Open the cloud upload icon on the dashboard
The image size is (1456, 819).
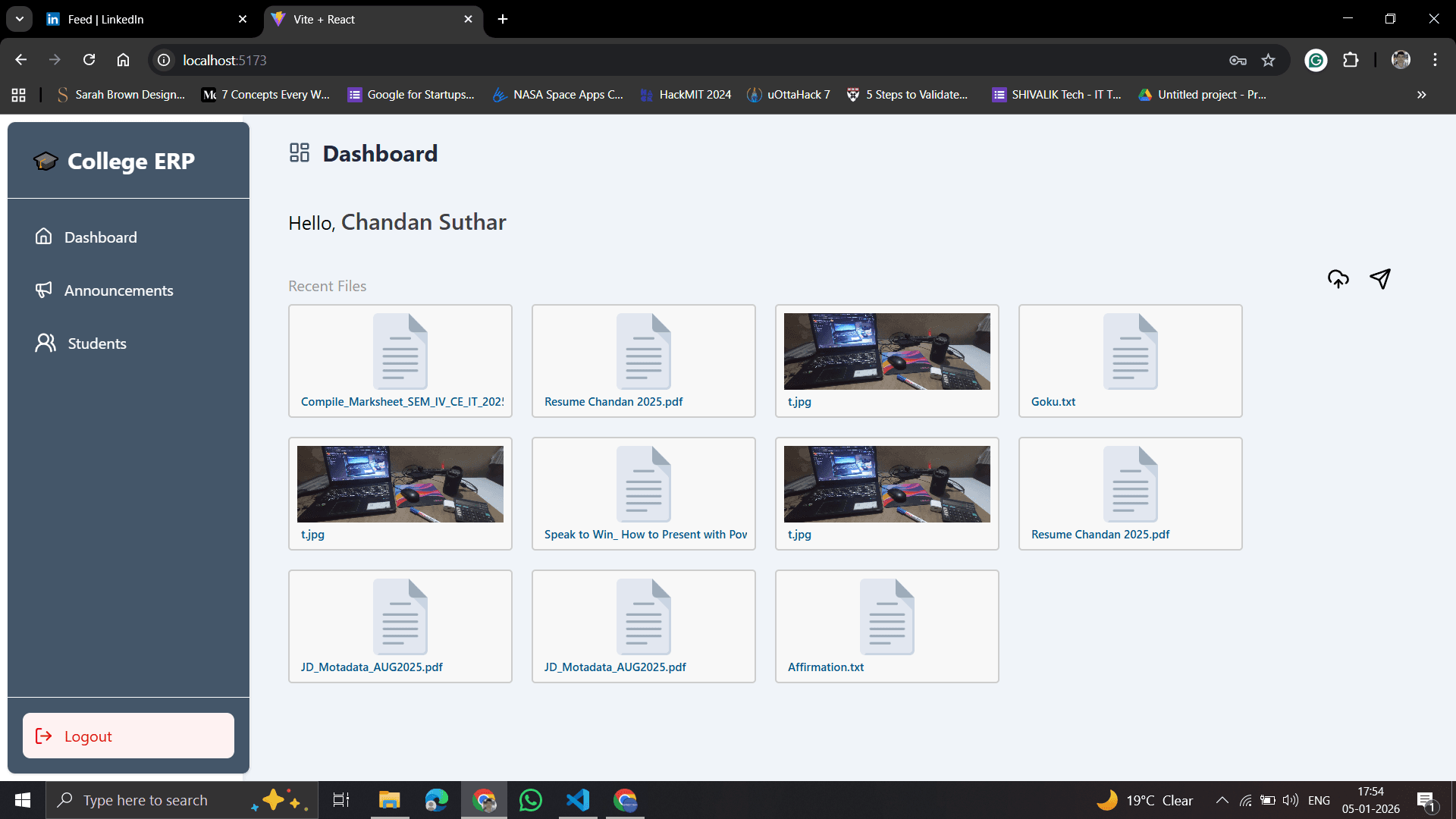click(x=1338, y=279)
